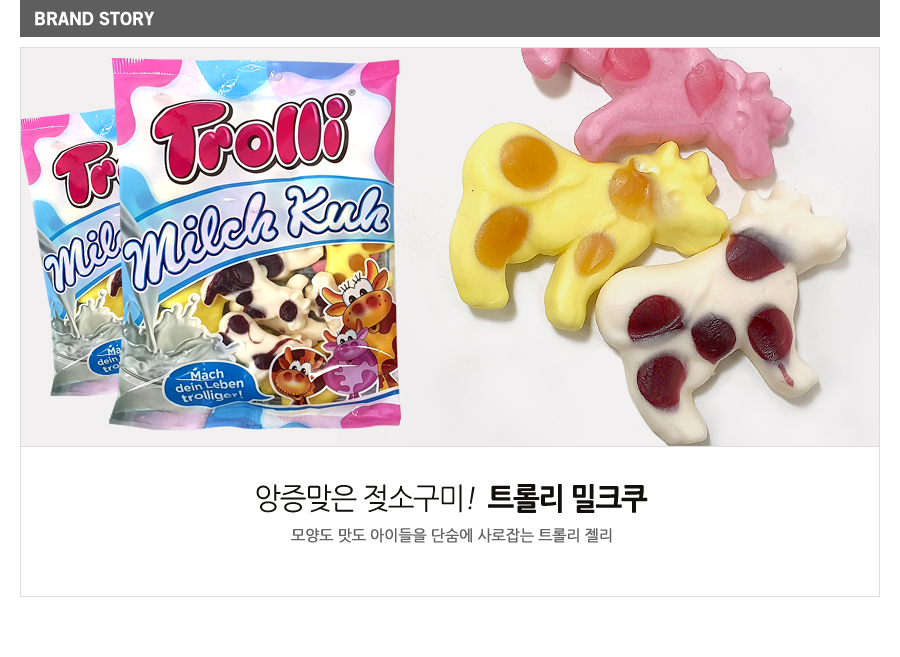Click the dark red spot on white cow's neck
The height and width of the screenshot is (657, 900).
(754, 255)
